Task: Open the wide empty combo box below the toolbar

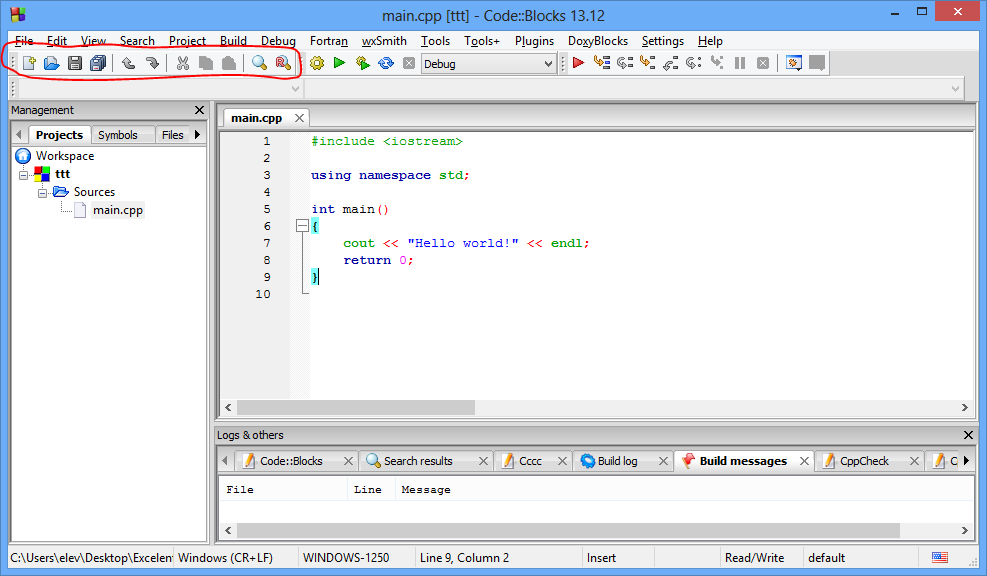Action: pos(634,89)
